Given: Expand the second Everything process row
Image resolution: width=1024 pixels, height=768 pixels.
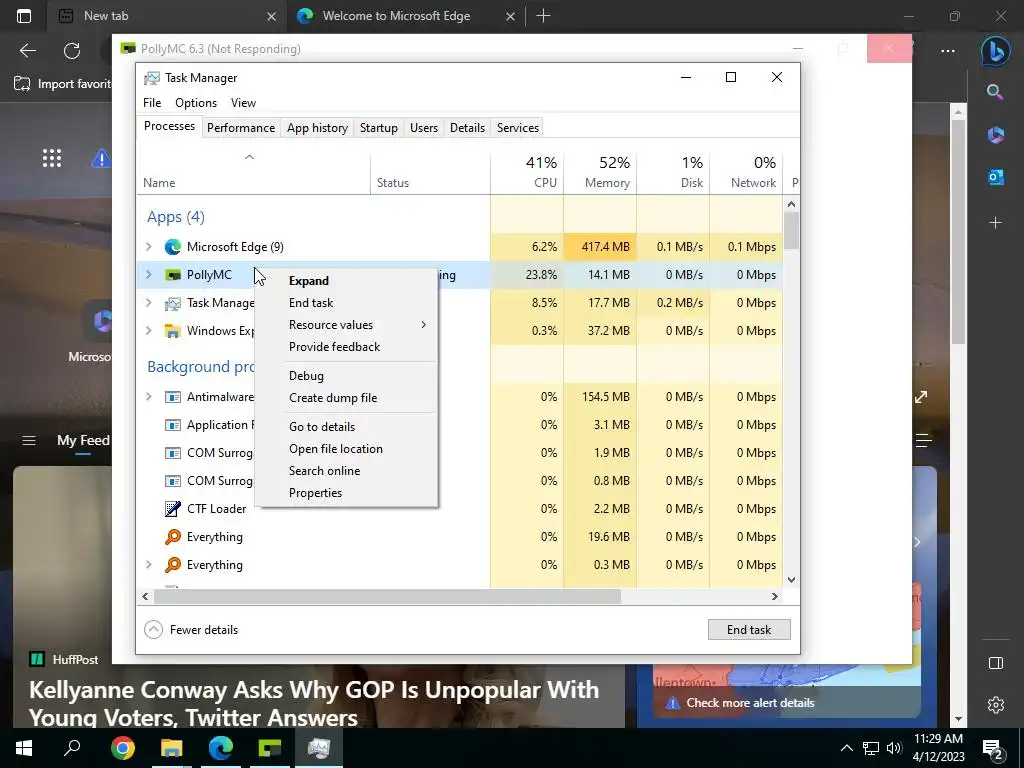Looking at the screenshot, I should (x=149, y=565).
